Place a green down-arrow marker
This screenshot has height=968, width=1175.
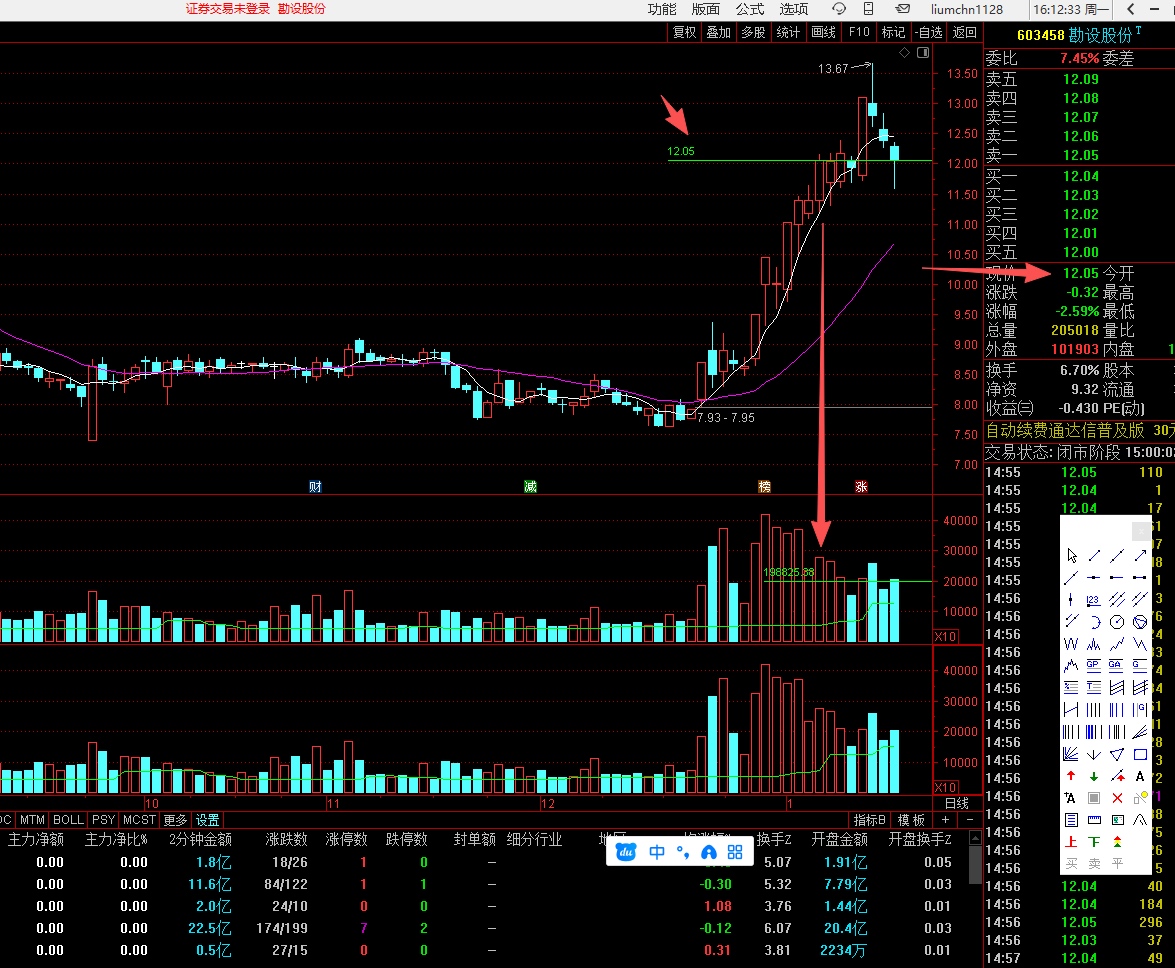pyautogui.click(x=1093, y=776)
